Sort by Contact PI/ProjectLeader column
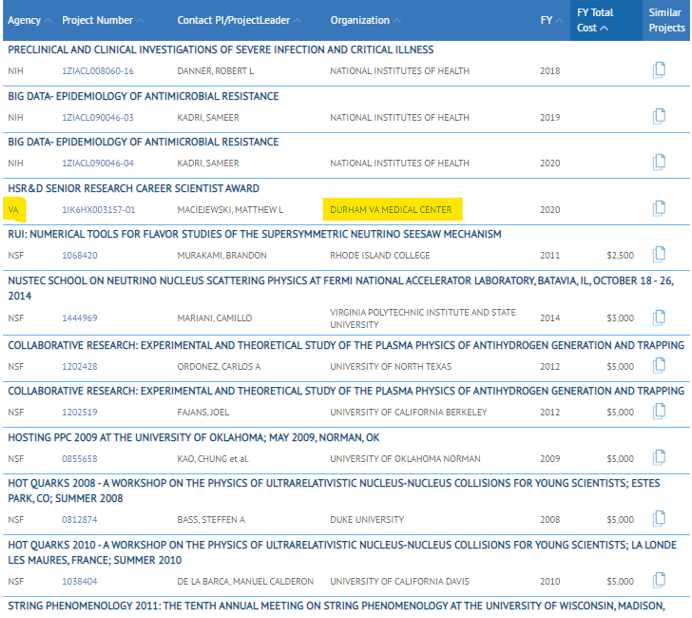The height and width of the screenshot is (618, 692). [x=239, y=20]
